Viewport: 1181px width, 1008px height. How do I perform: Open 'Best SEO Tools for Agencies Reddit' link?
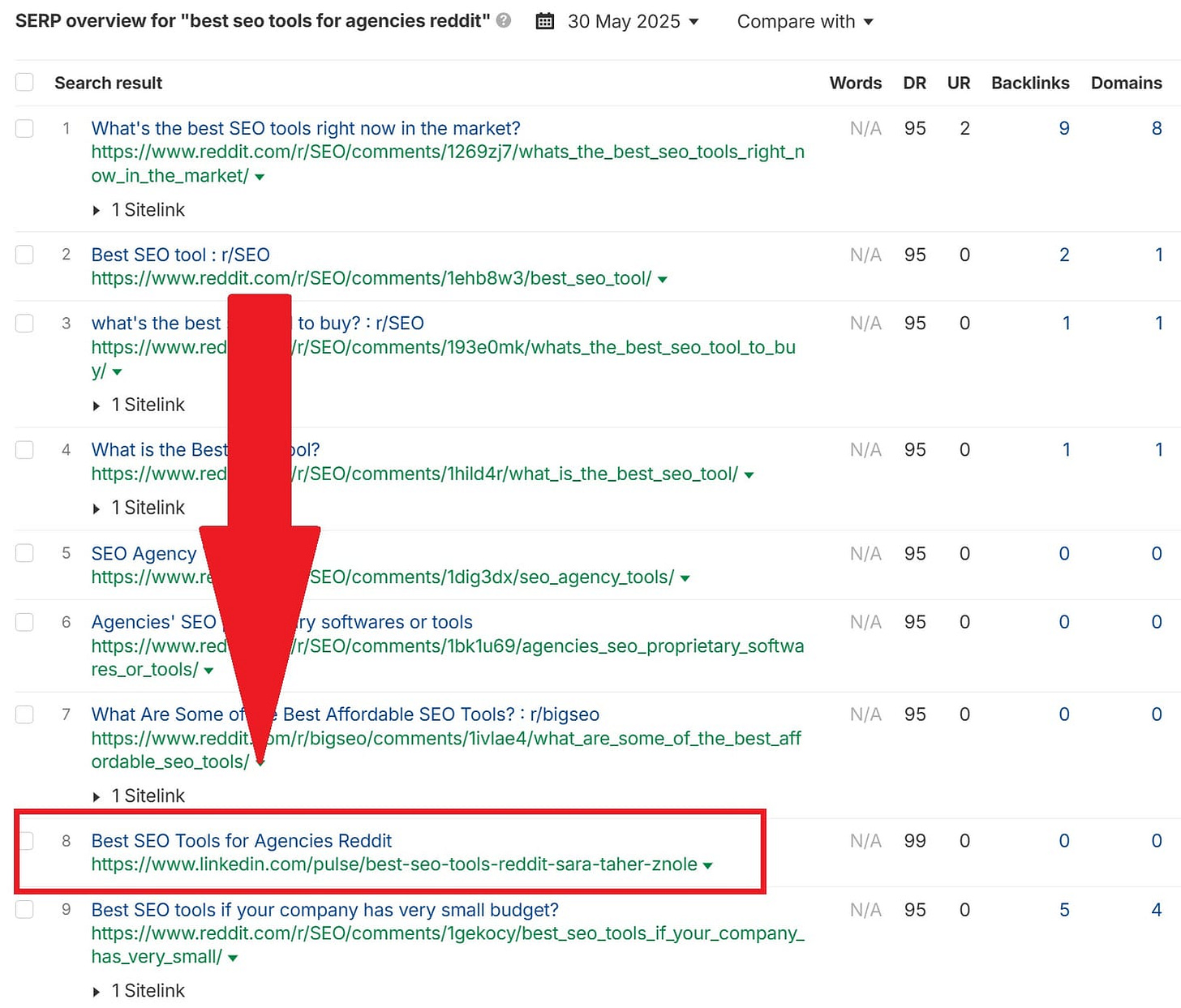pos(241,841)
